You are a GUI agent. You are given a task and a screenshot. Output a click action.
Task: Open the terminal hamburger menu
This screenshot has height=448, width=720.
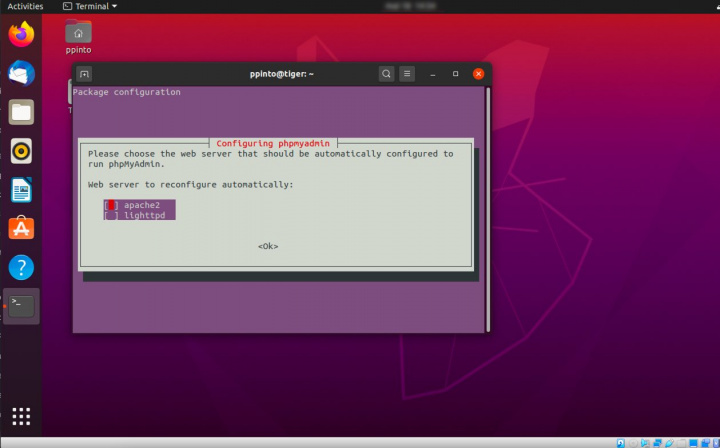point(407,74)
